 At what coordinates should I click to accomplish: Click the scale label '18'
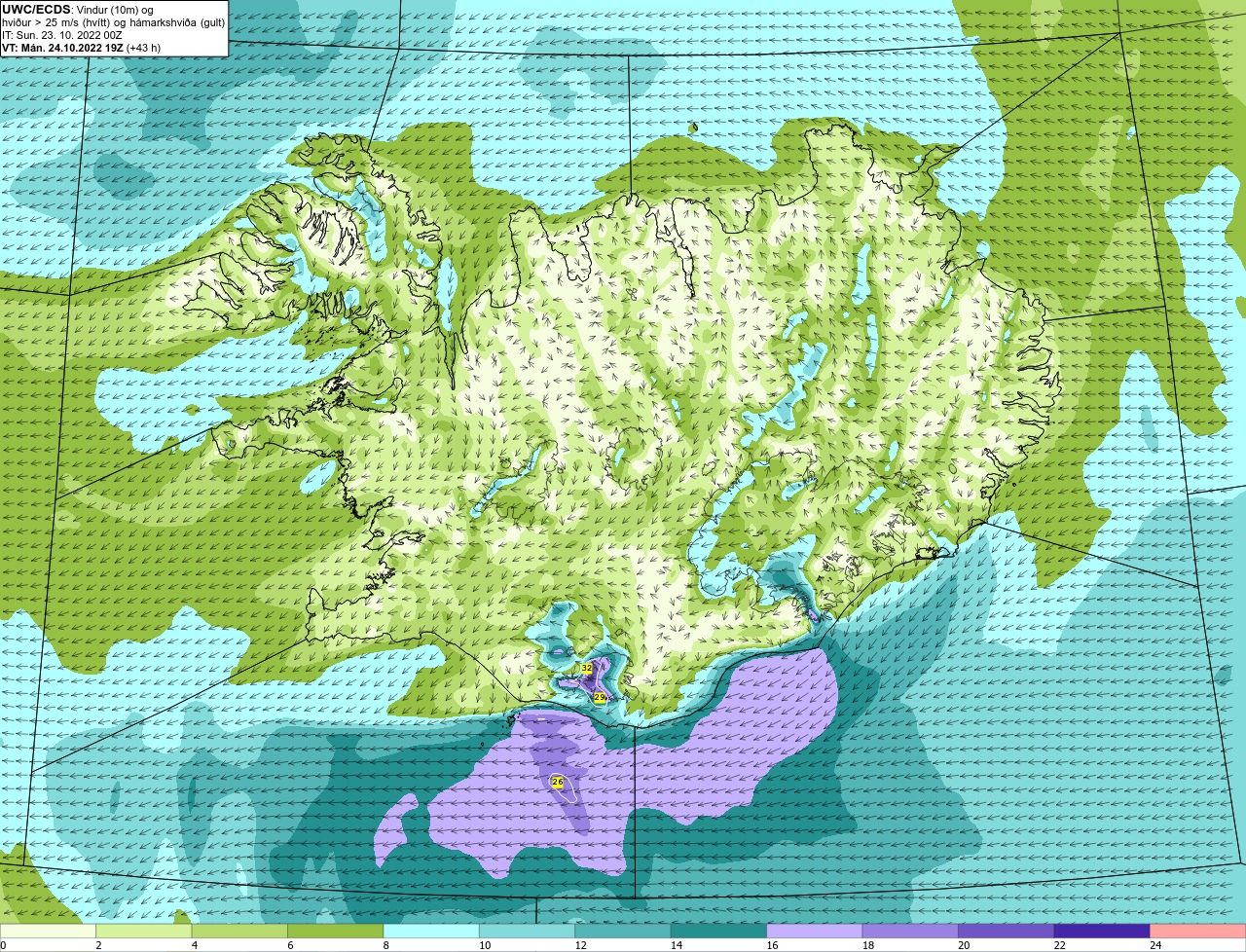[867, 945]
